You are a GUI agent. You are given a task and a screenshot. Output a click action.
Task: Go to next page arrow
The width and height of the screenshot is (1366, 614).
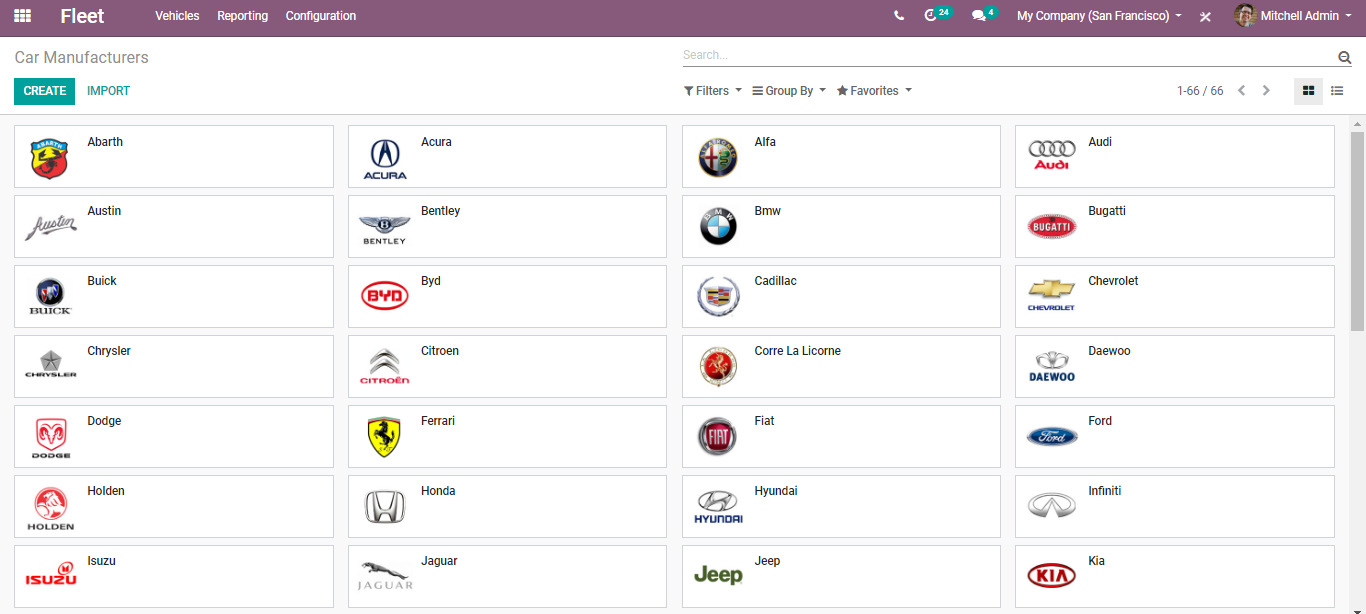pos(1266,91)
